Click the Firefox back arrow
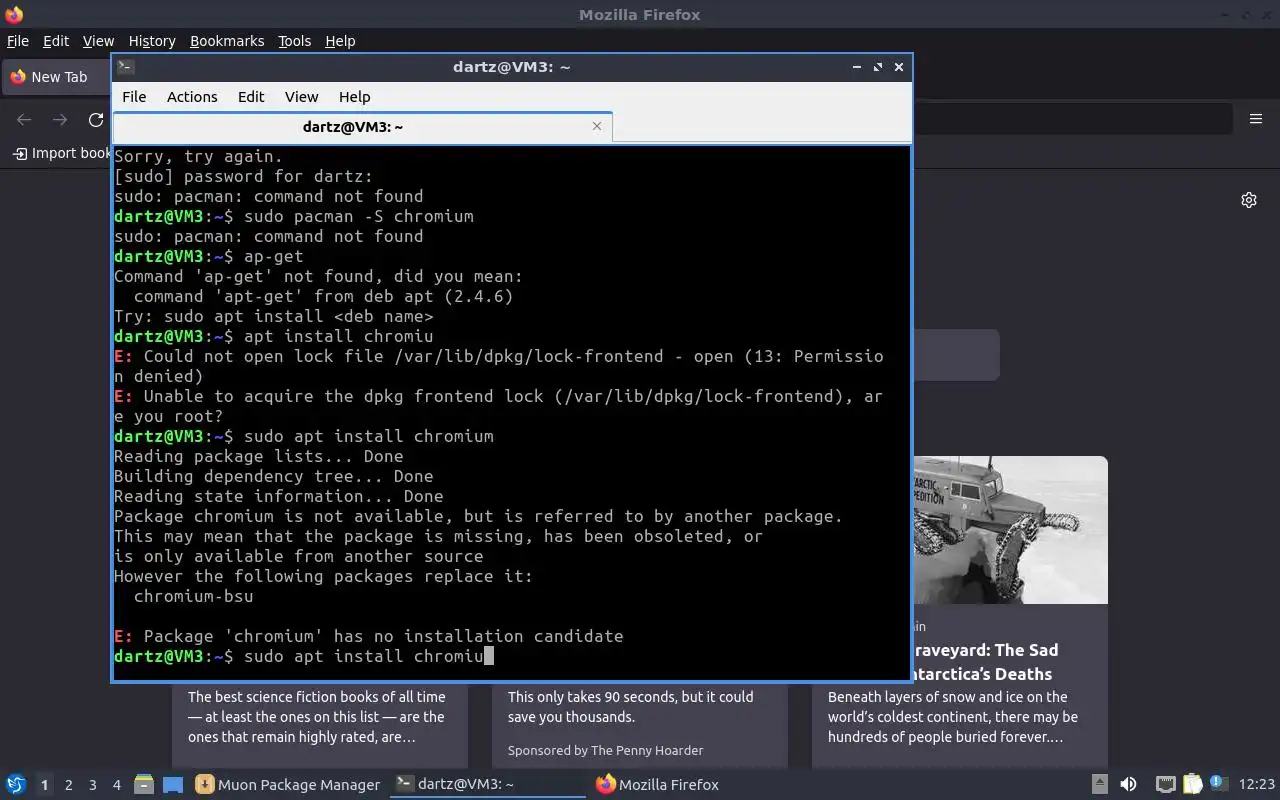The height and width of the screenshot is (800, 1280). [24, 120]
